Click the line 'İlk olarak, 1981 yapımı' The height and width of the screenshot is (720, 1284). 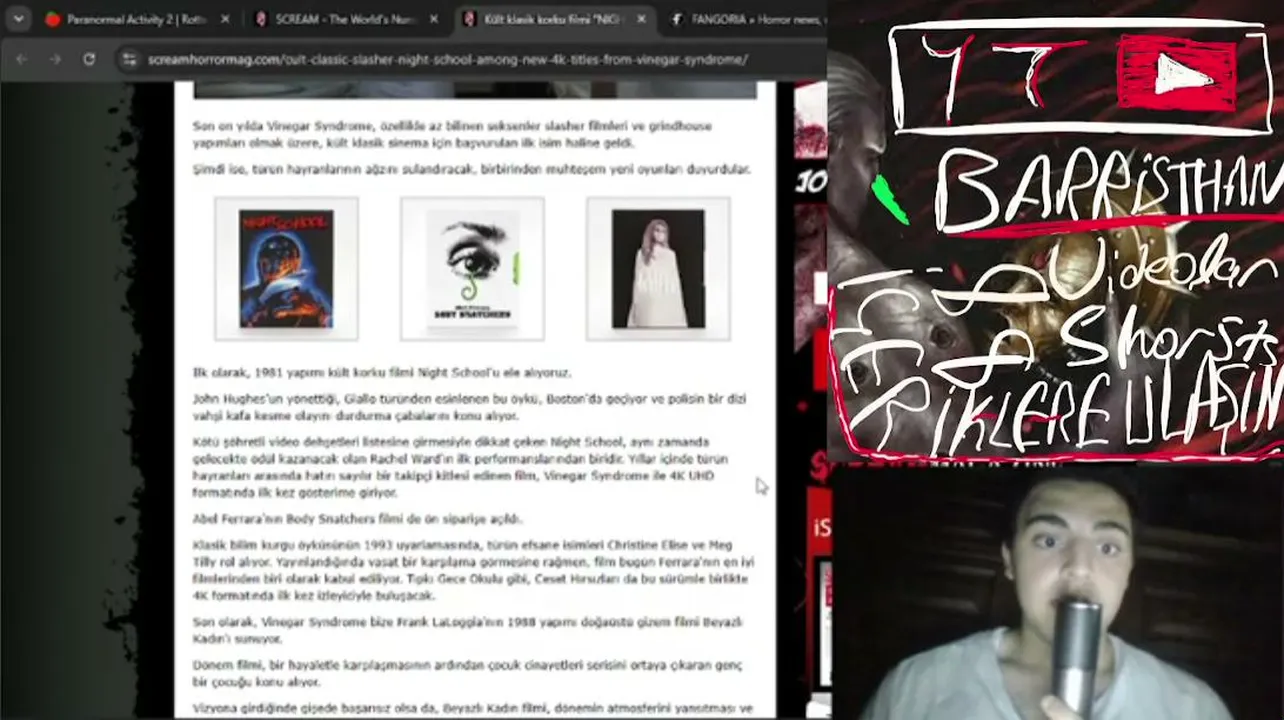(382, 373)
